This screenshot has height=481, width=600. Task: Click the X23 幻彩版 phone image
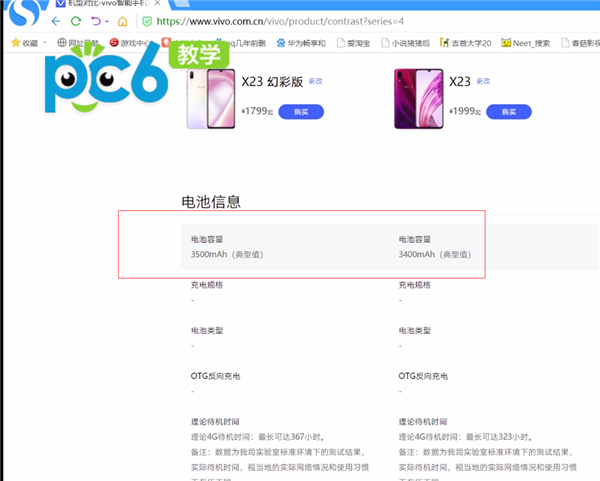pyautogui.click(x=211, y=99)
